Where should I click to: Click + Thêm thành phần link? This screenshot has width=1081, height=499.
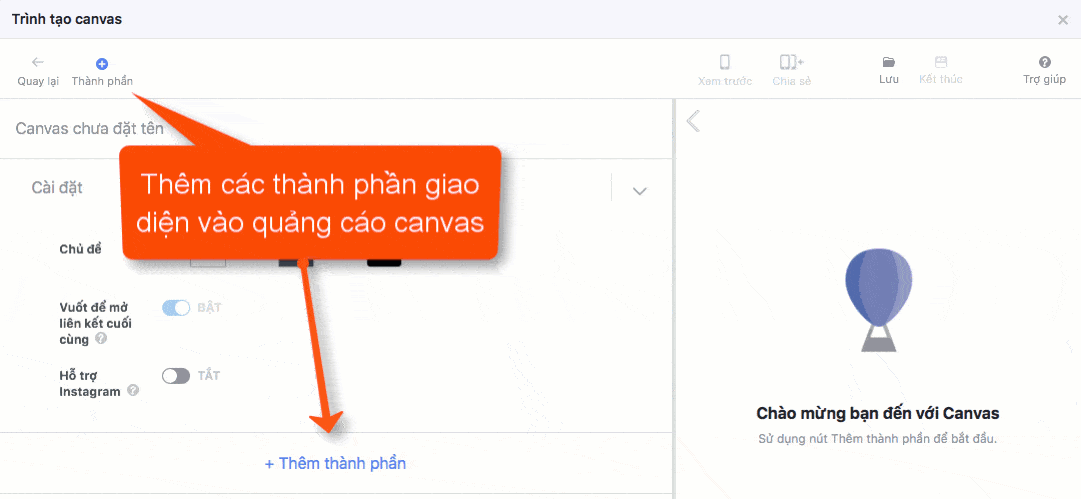336,464
